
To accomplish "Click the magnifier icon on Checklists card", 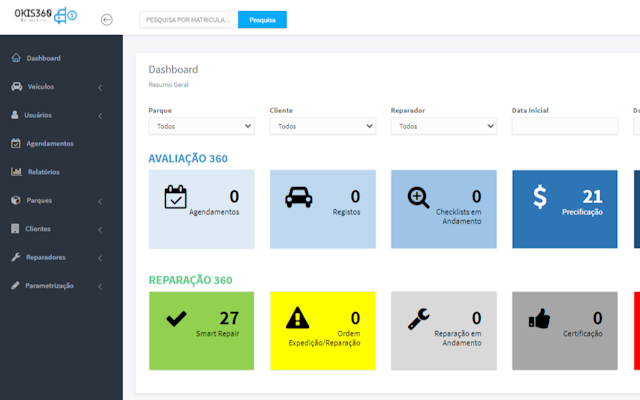I will pyautogui.click(x=419, y=197).
